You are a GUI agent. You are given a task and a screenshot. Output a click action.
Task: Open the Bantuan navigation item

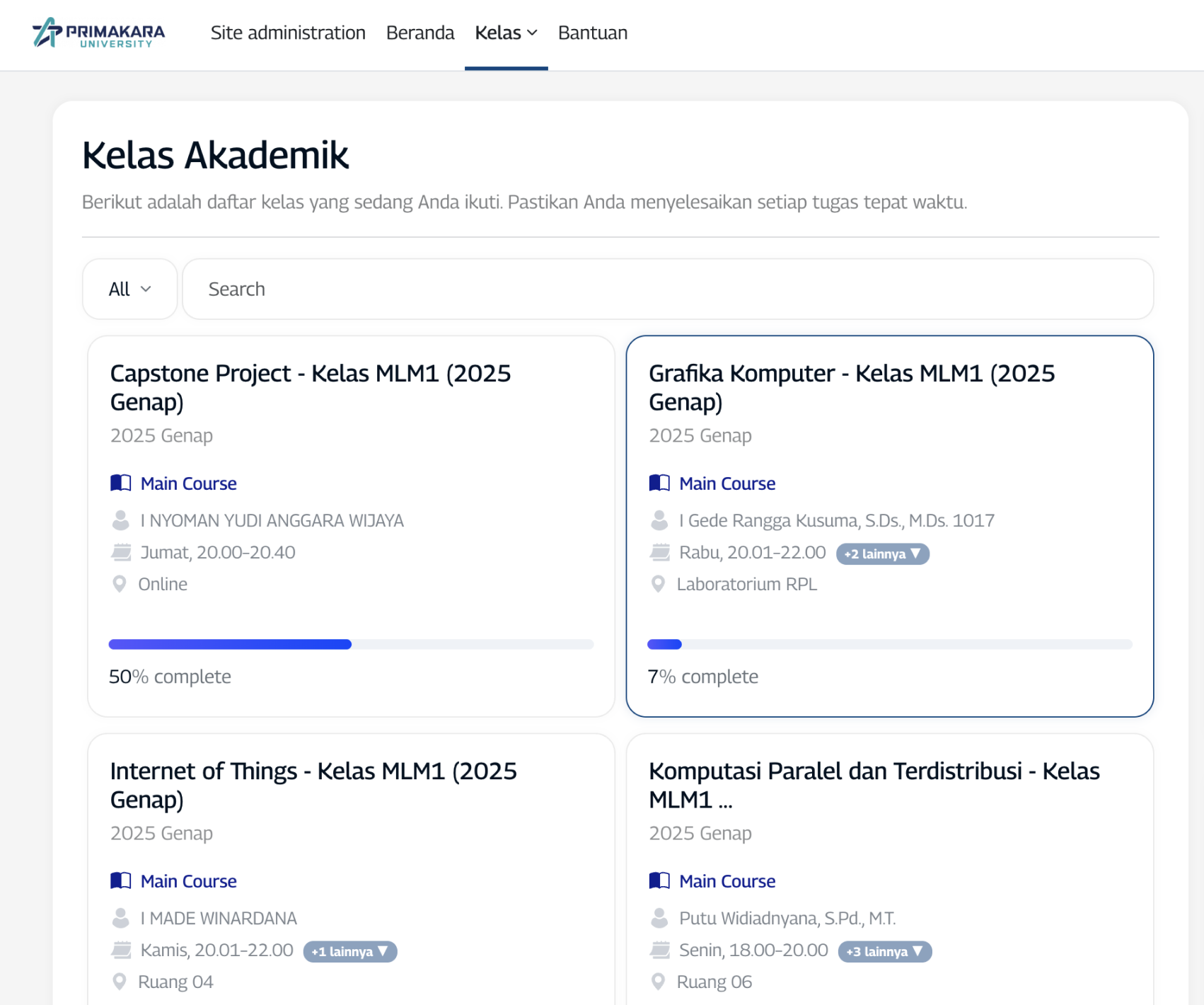coord(593,33)
